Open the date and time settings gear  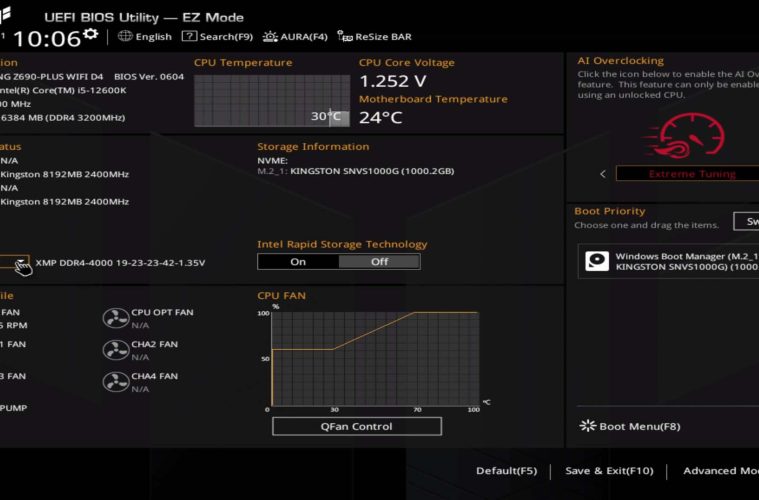pos(91,34)
